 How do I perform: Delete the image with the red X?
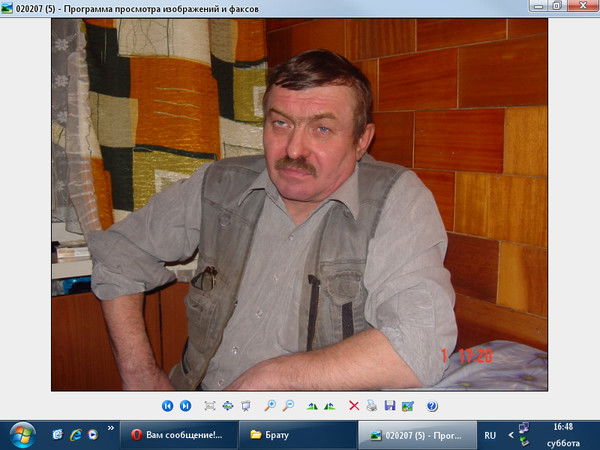pos(354,406)
